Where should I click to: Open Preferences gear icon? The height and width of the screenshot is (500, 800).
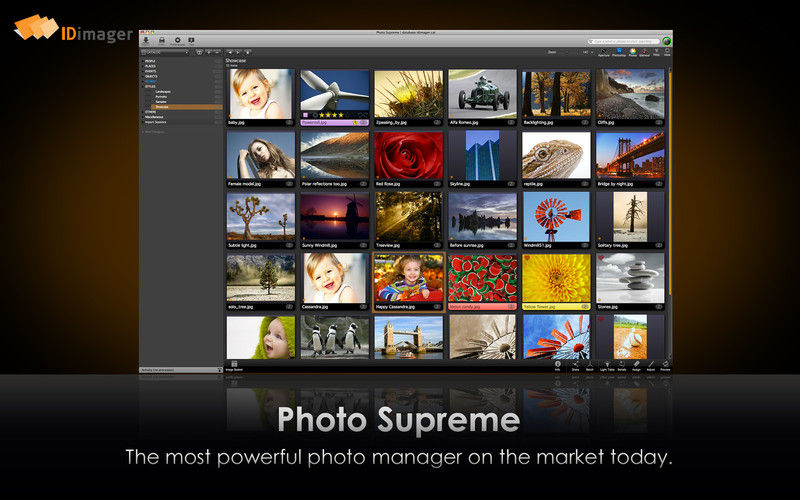[178, 40]
